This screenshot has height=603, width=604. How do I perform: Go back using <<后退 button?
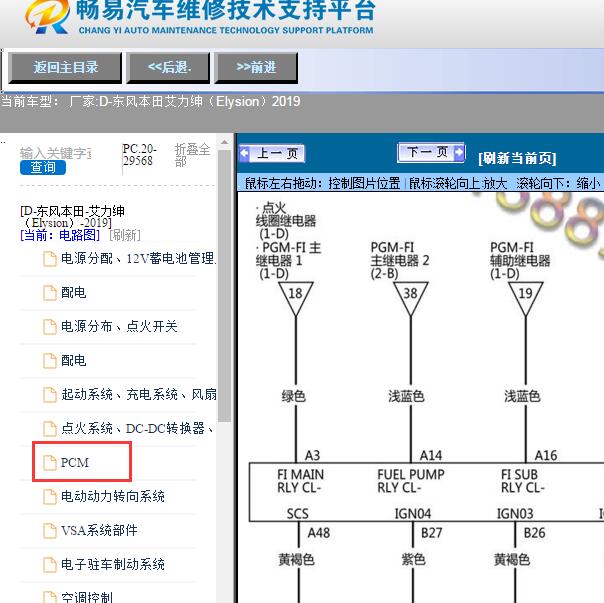(168, 68)
